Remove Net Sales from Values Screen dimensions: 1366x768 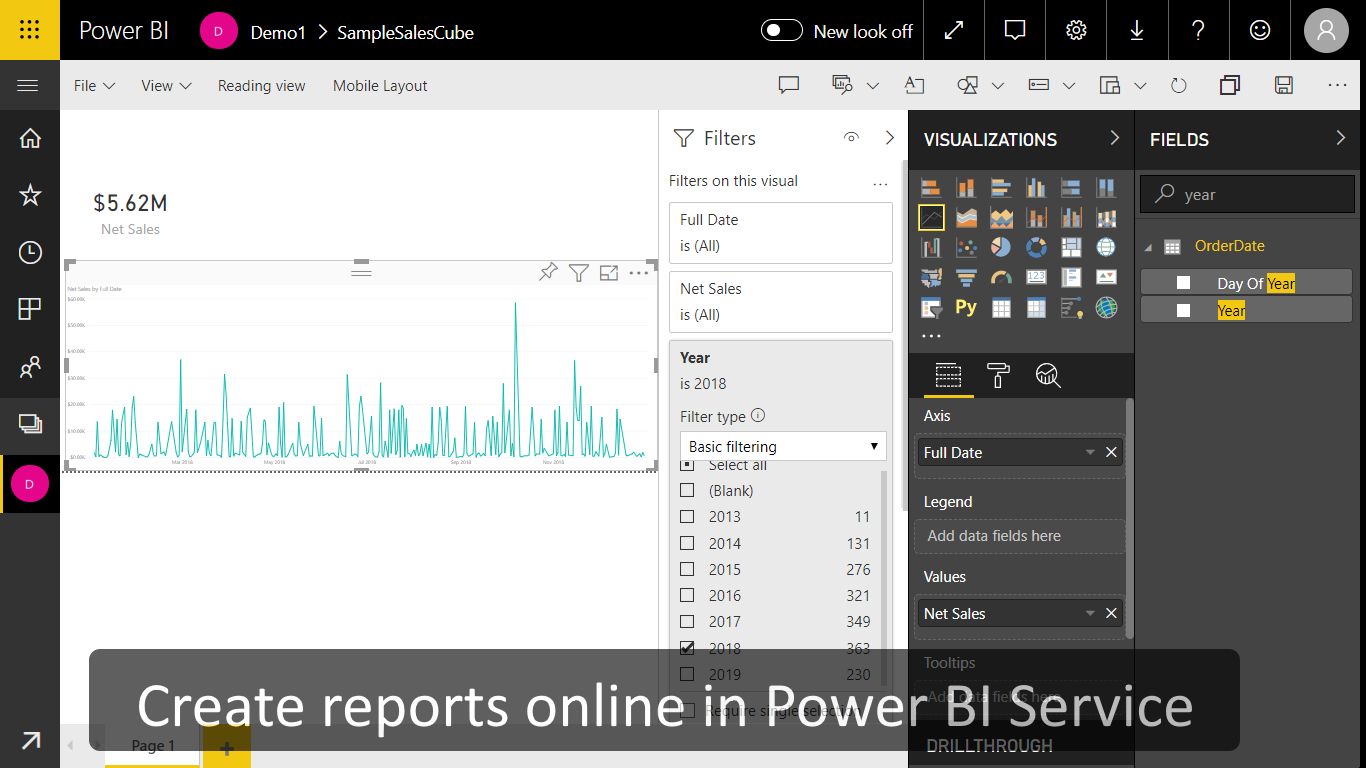1111,613
